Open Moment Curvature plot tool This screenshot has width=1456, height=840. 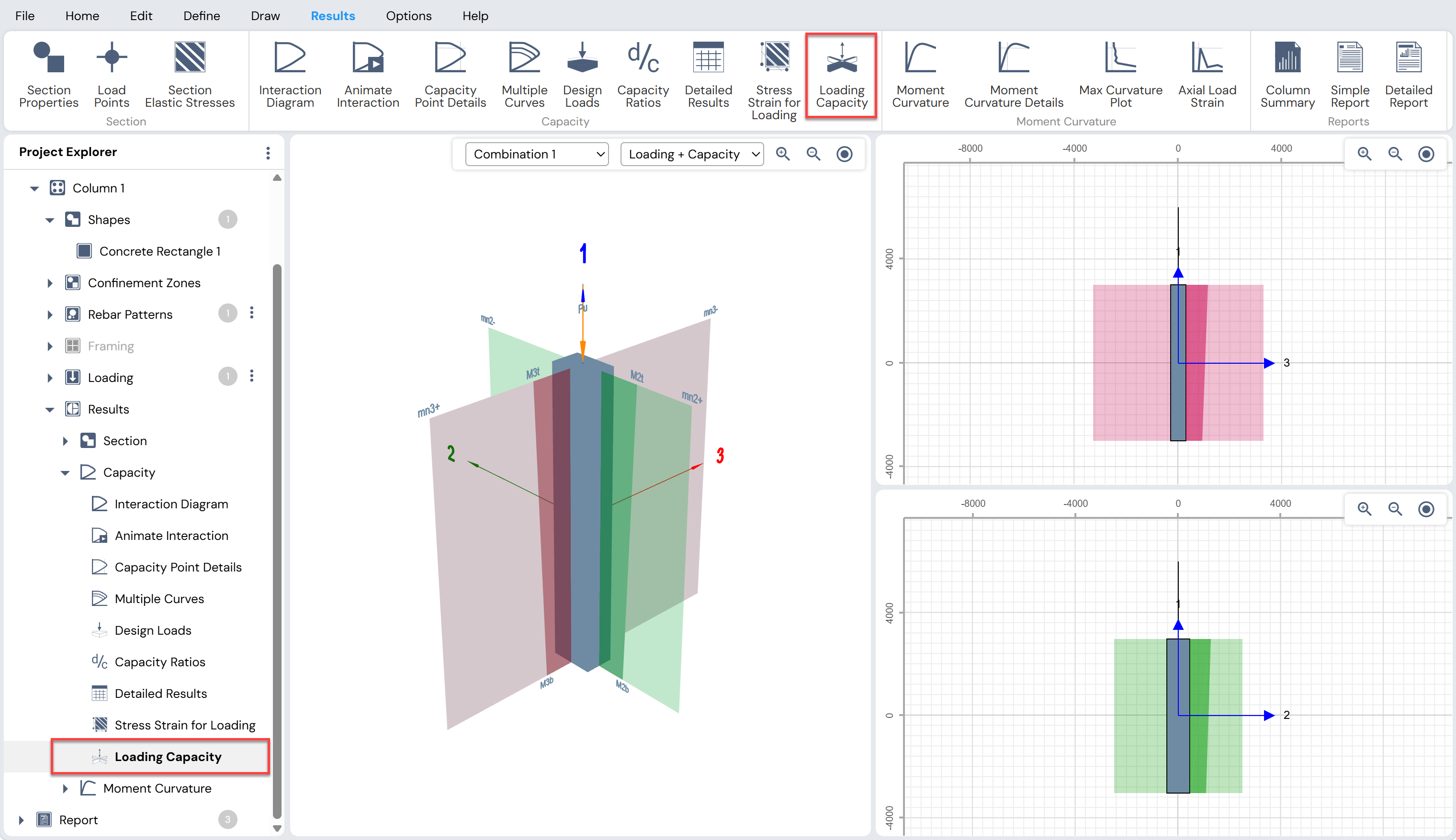(920, 74)
